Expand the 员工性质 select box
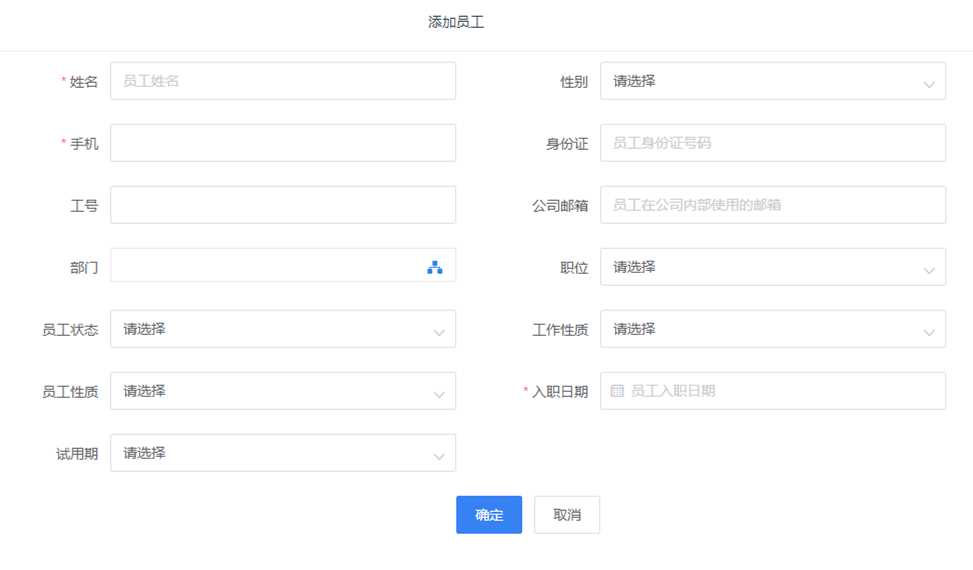The height and width of the screenshot is (570, 973). click(283, 391)
